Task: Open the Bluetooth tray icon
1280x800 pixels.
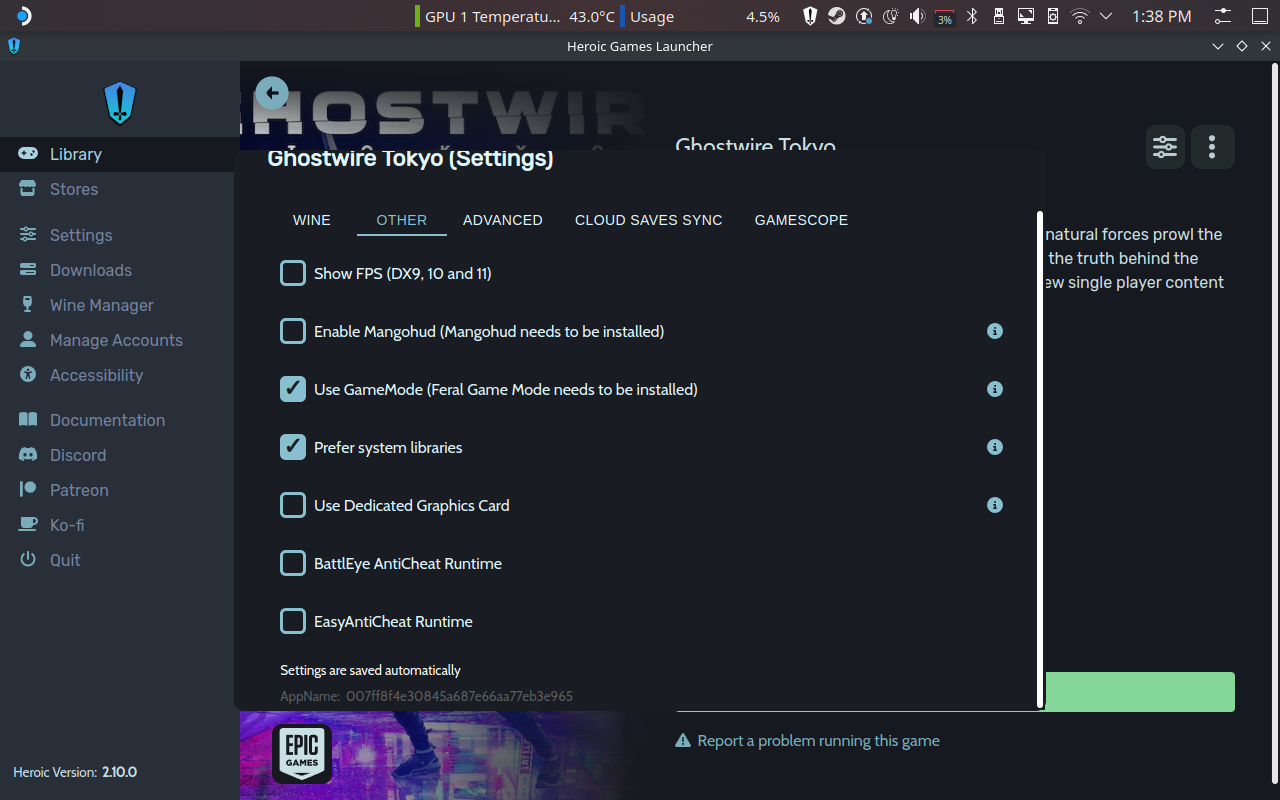Action: pyautogui.click(x=971, y=16)
